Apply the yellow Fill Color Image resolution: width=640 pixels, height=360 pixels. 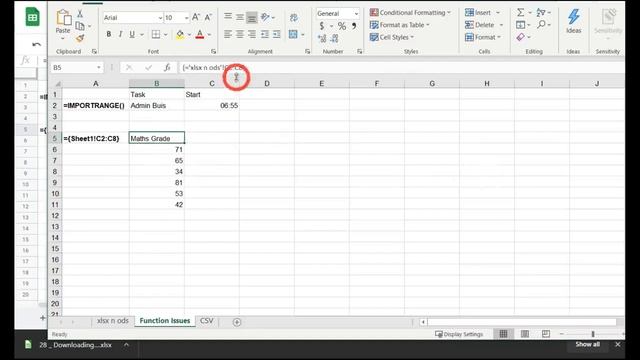coord(180,35)
